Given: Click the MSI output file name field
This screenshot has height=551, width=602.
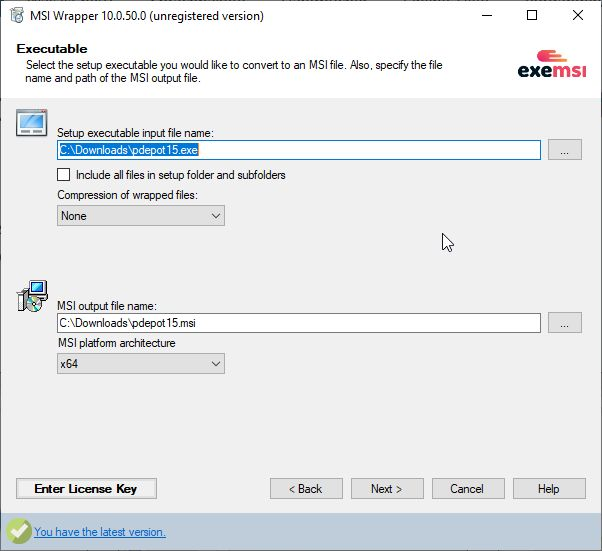Looking at the screenshot, I should (x=299, y=323).
